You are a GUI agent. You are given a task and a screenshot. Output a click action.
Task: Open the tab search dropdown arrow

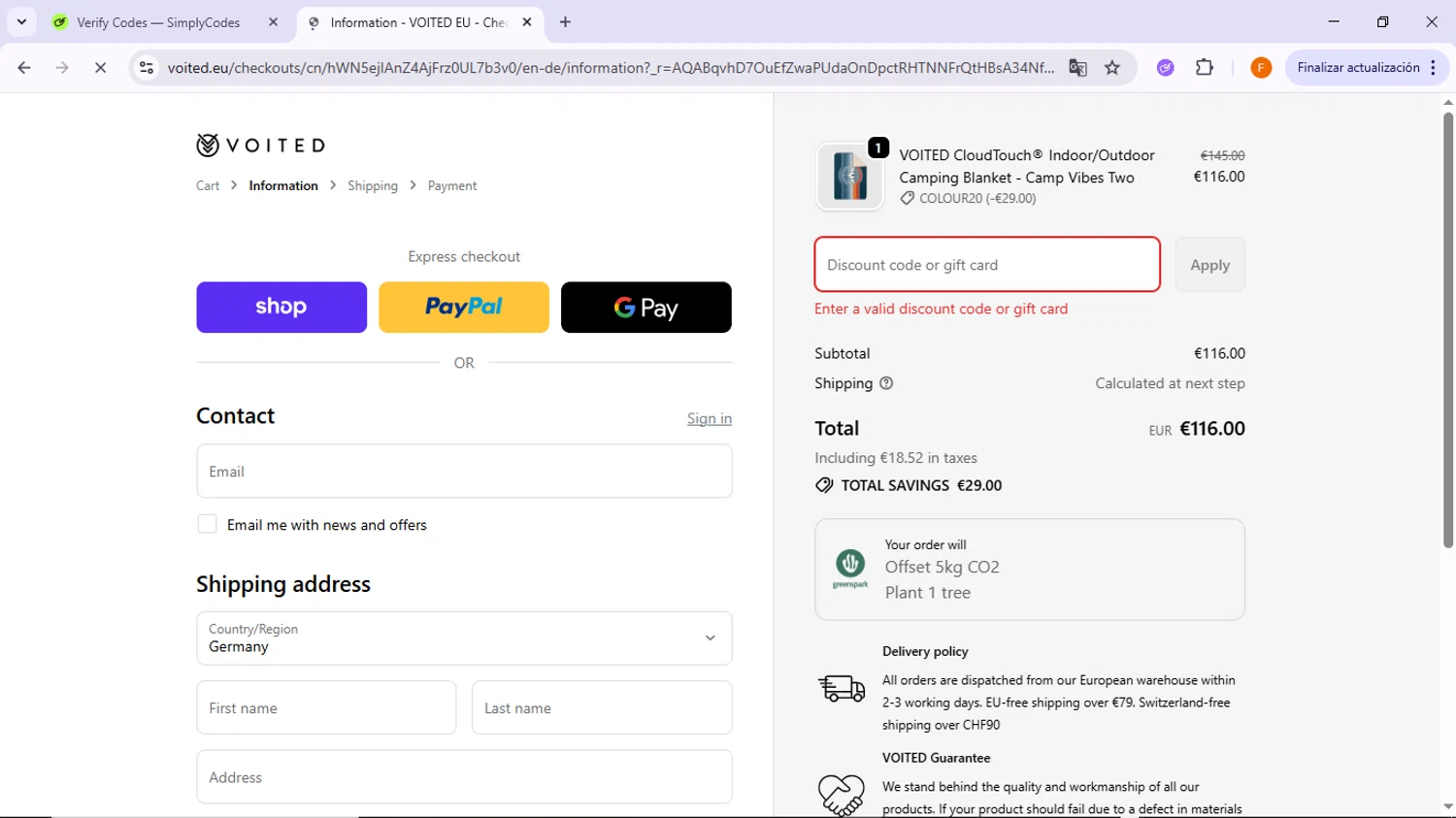pyautogui.click(x=21, y=21)
